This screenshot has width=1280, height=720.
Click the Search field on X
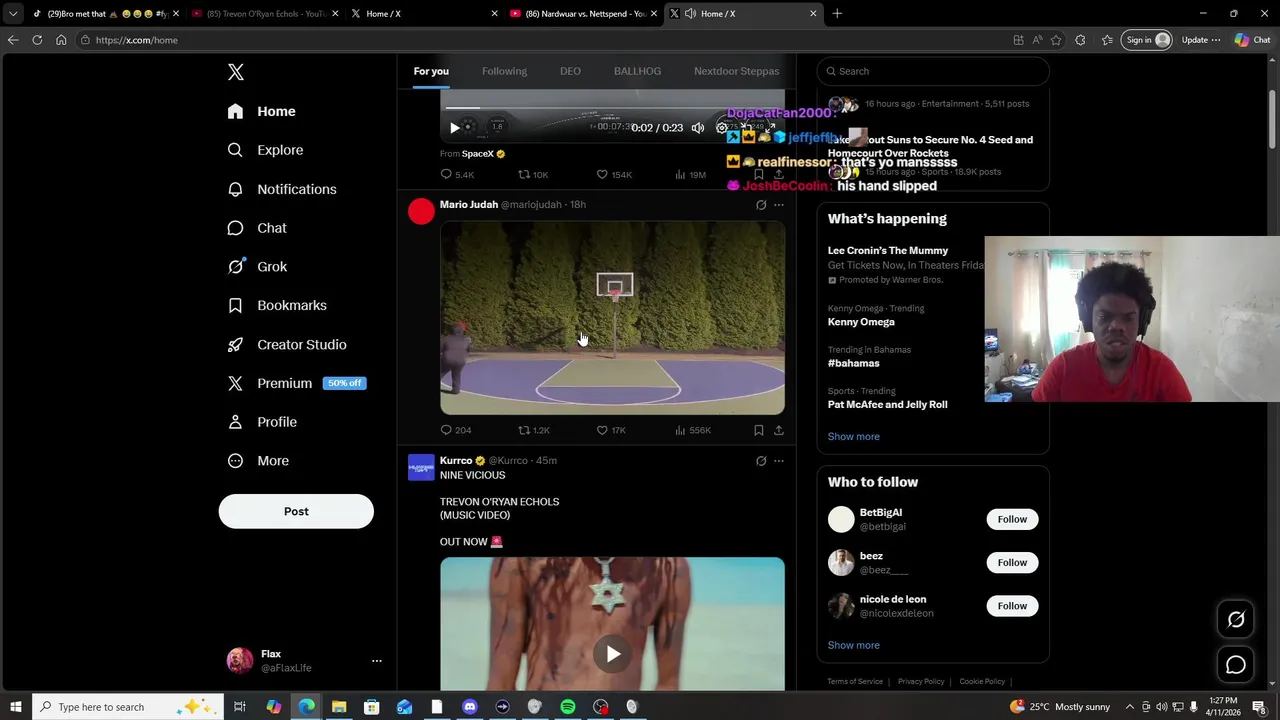click(x=933, y=71)
